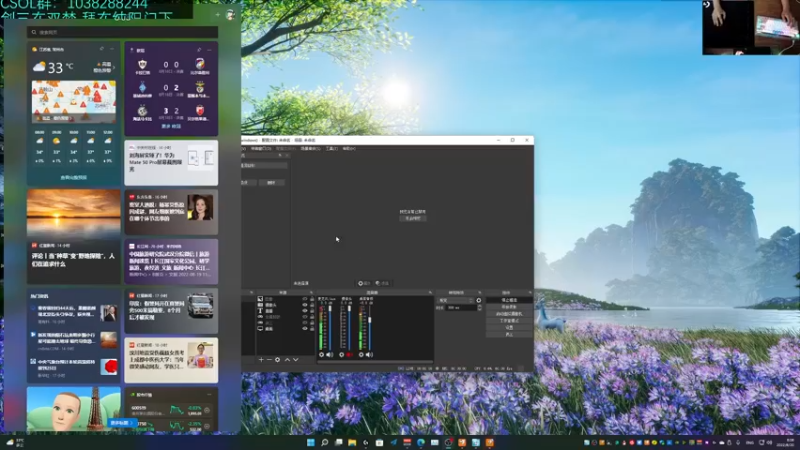Image resolution: width=800 pixels, height=450 pixels.
Task: Adjust transition duration 300 ms stepper arrows
Action: click(x=480, y=308)
